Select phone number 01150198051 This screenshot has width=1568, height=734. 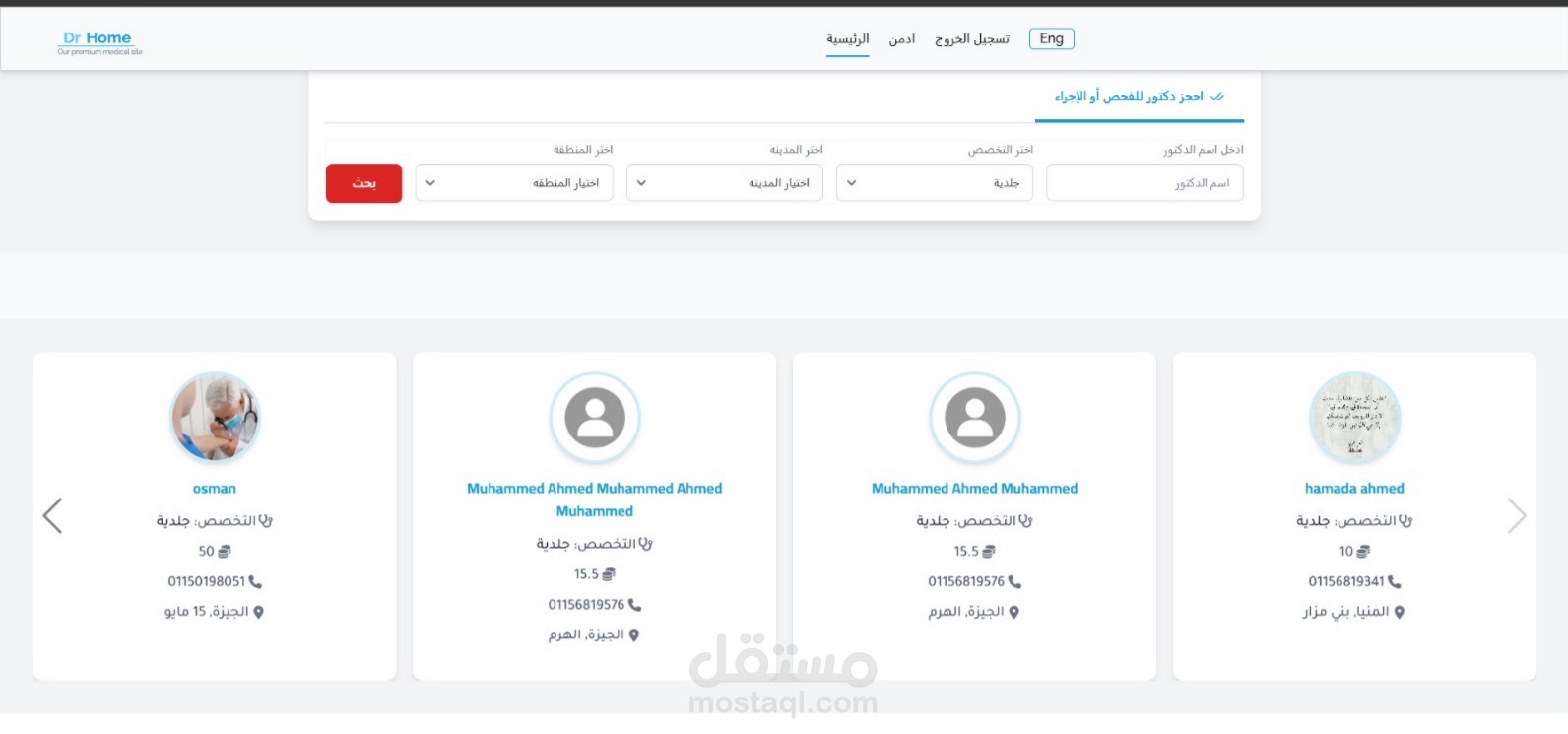point(206,582)
